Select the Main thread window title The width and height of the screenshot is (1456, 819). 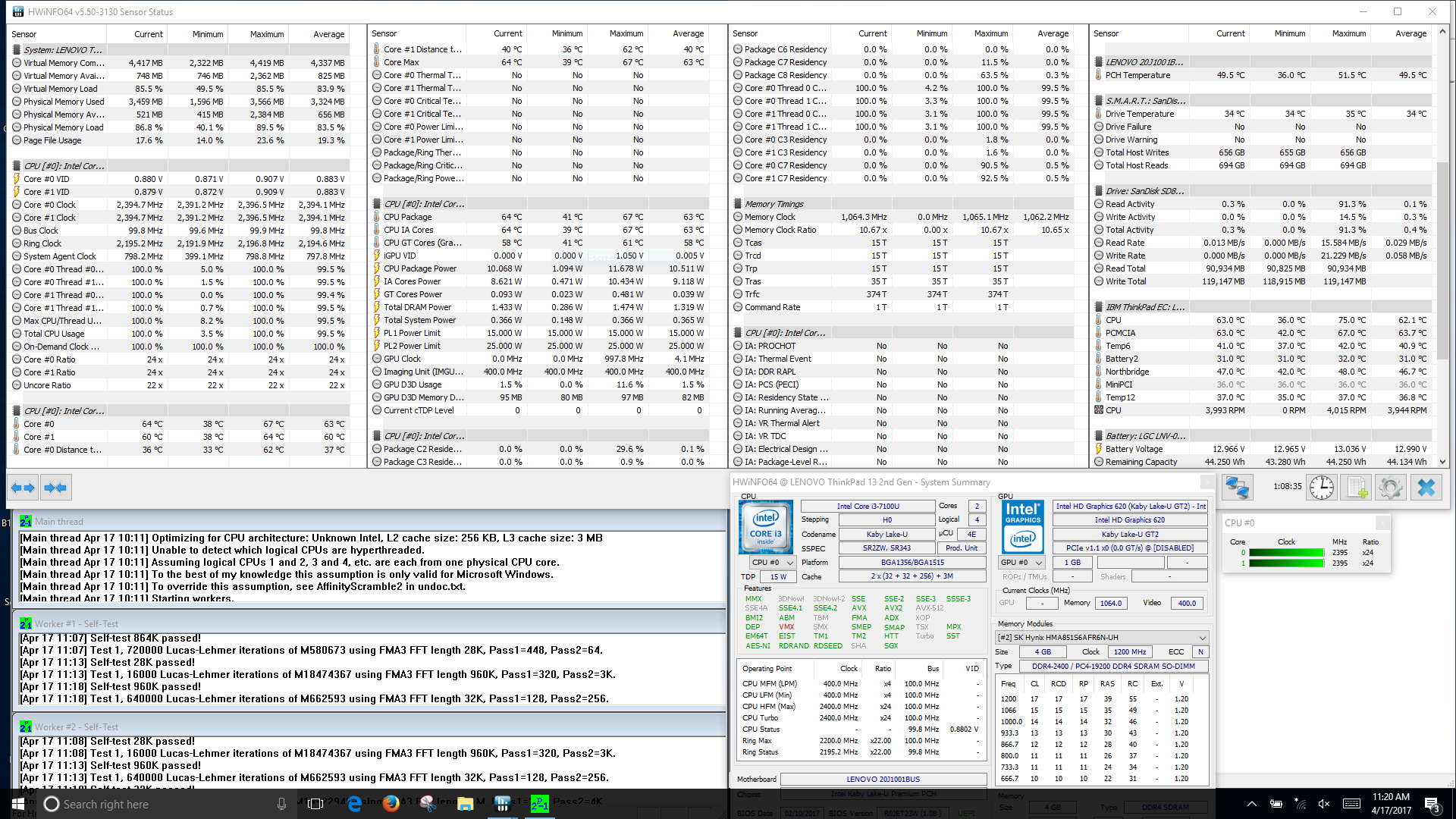[x=59, y=522]
